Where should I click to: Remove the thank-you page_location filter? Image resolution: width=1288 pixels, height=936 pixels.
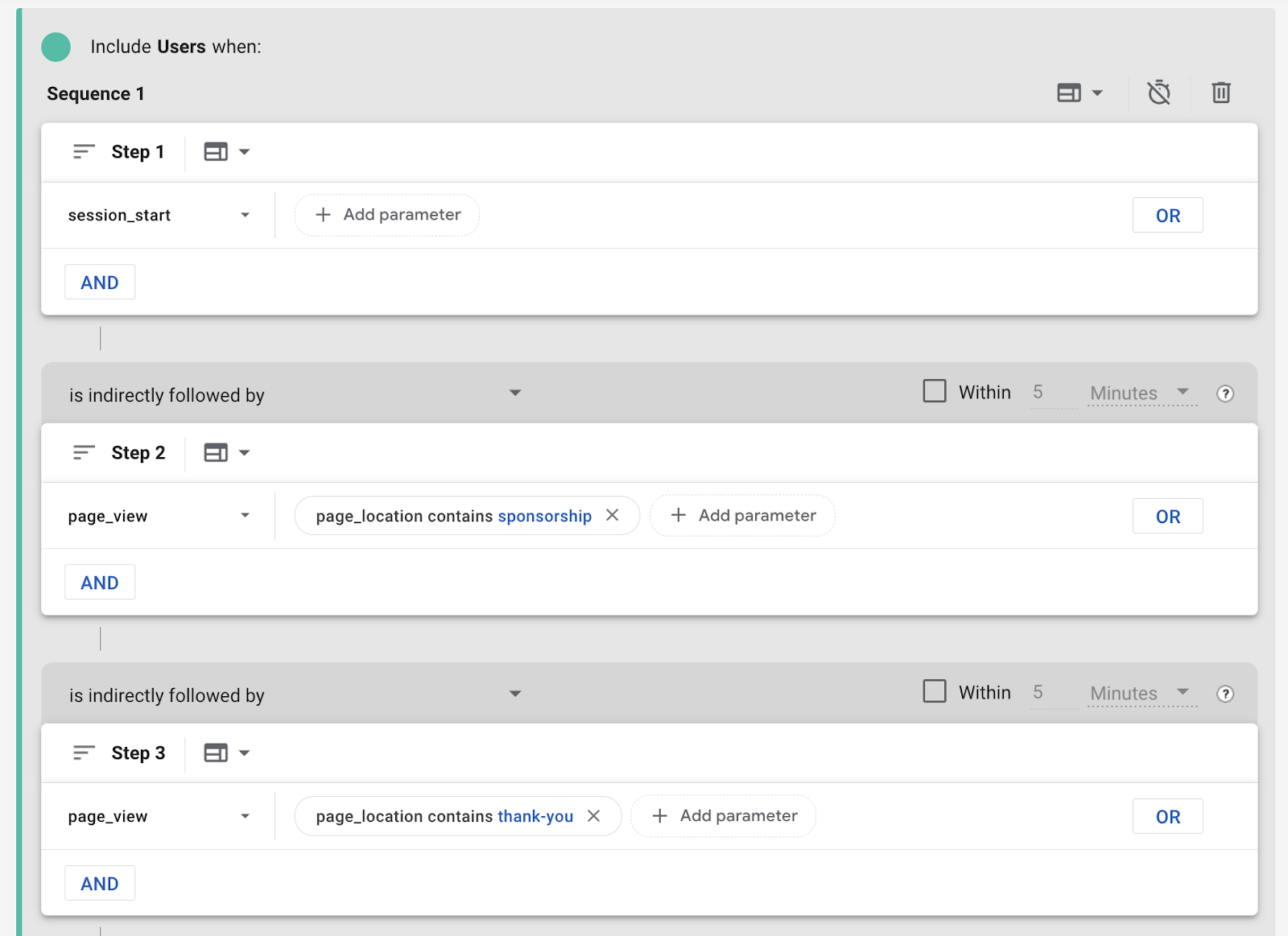coord(594,816)
